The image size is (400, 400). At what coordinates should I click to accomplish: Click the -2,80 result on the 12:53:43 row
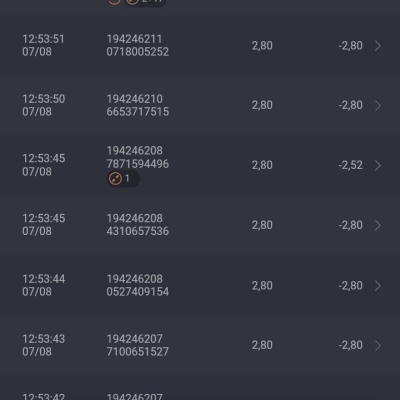coord(350,345)
